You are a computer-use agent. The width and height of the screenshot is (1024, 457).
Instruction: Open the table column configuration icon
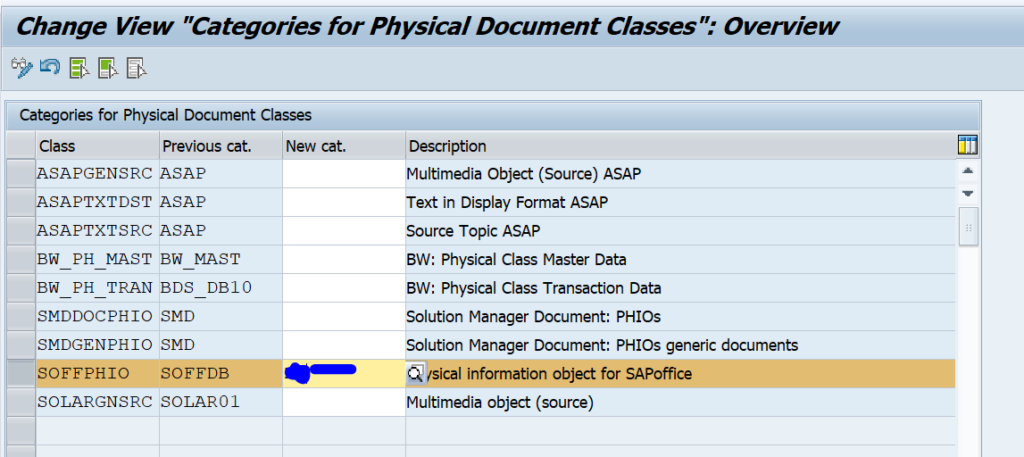point(967,146)
